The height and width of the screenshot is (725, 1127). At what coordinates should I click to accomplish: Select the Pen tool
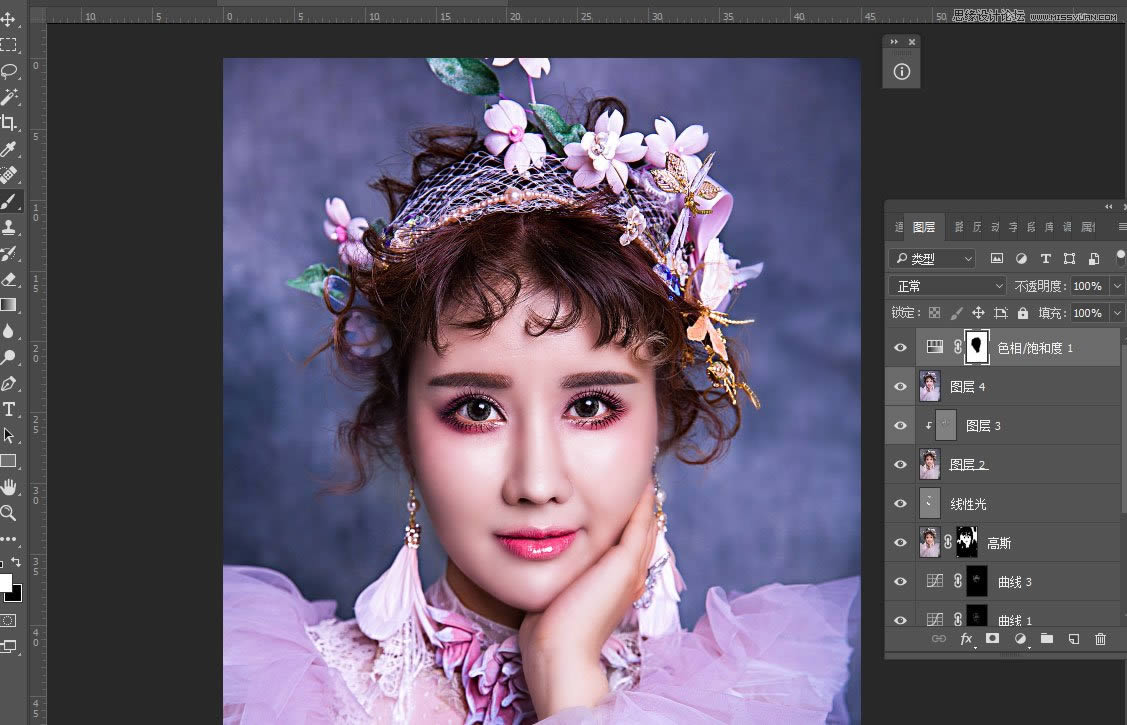9,383
